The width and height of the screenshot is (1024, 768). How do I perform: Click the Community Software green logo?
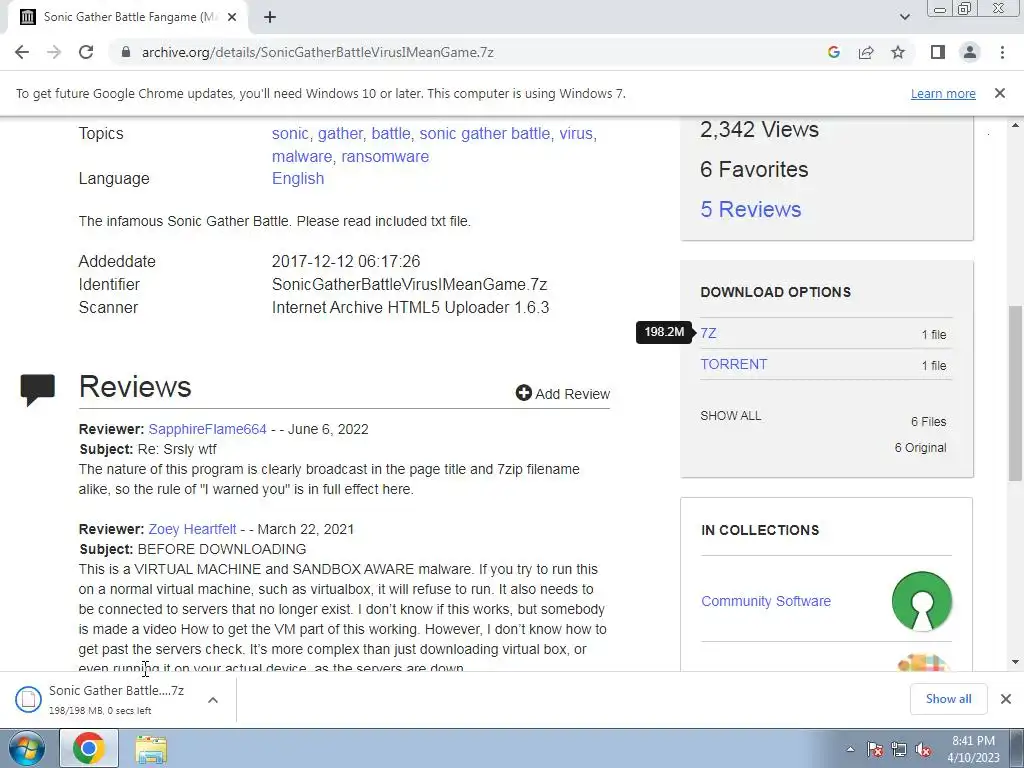(921, 601)
